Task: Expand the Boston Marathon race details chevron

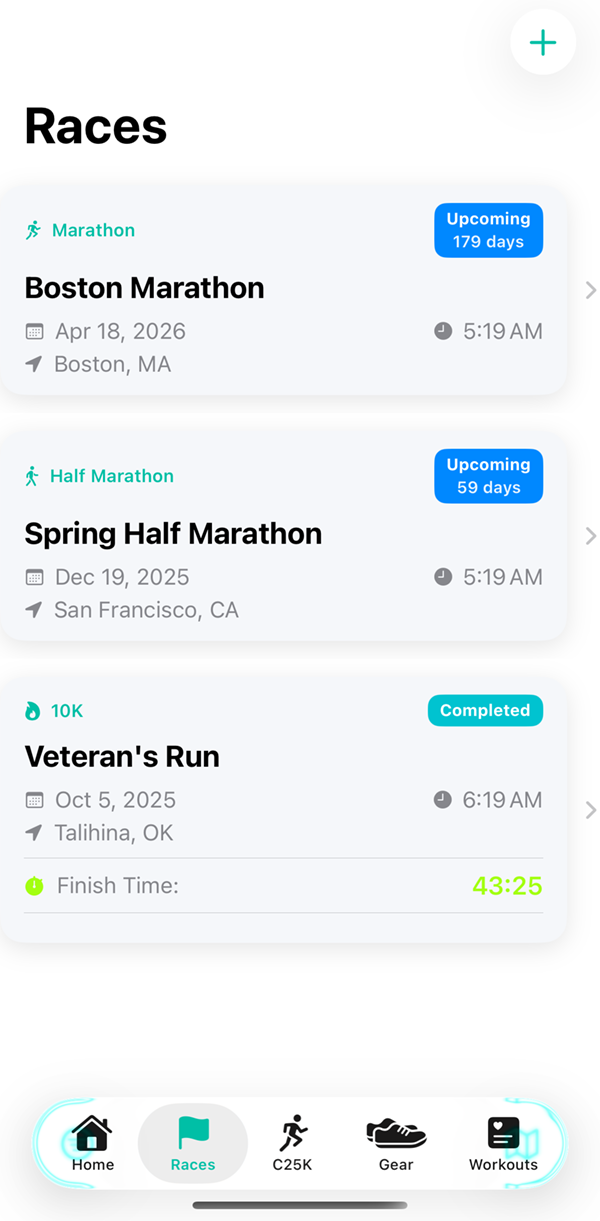Action: pyautogui.click(x=589, y=290)
